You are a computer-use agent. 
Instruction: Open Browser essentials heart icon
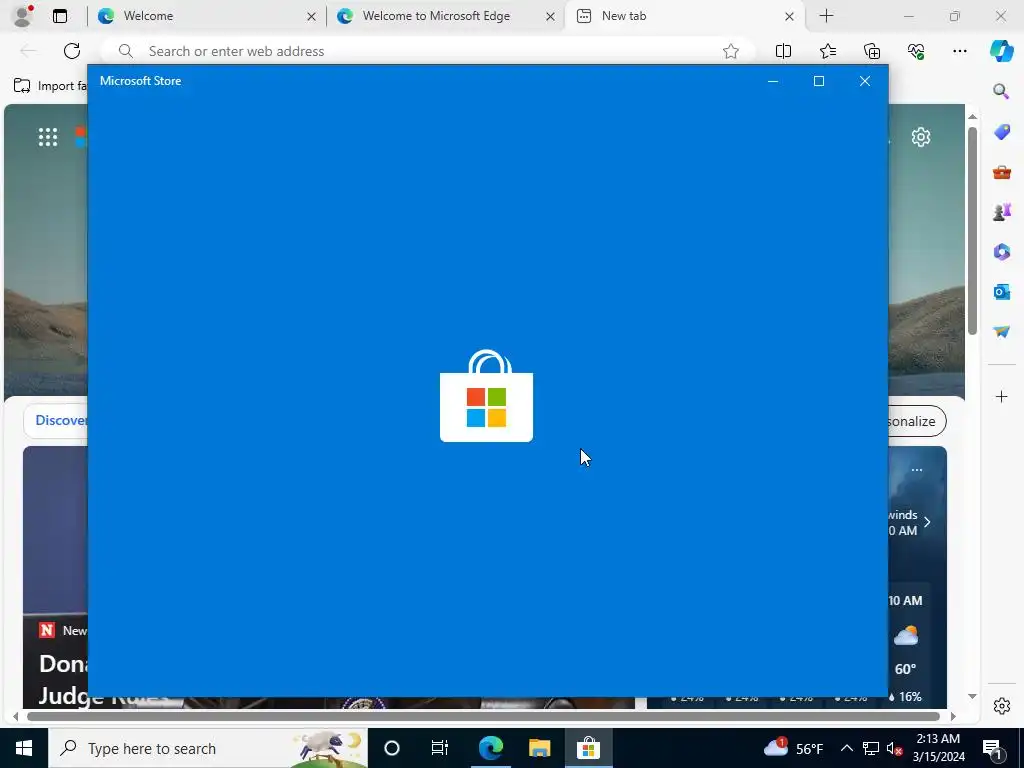[916, 51]
